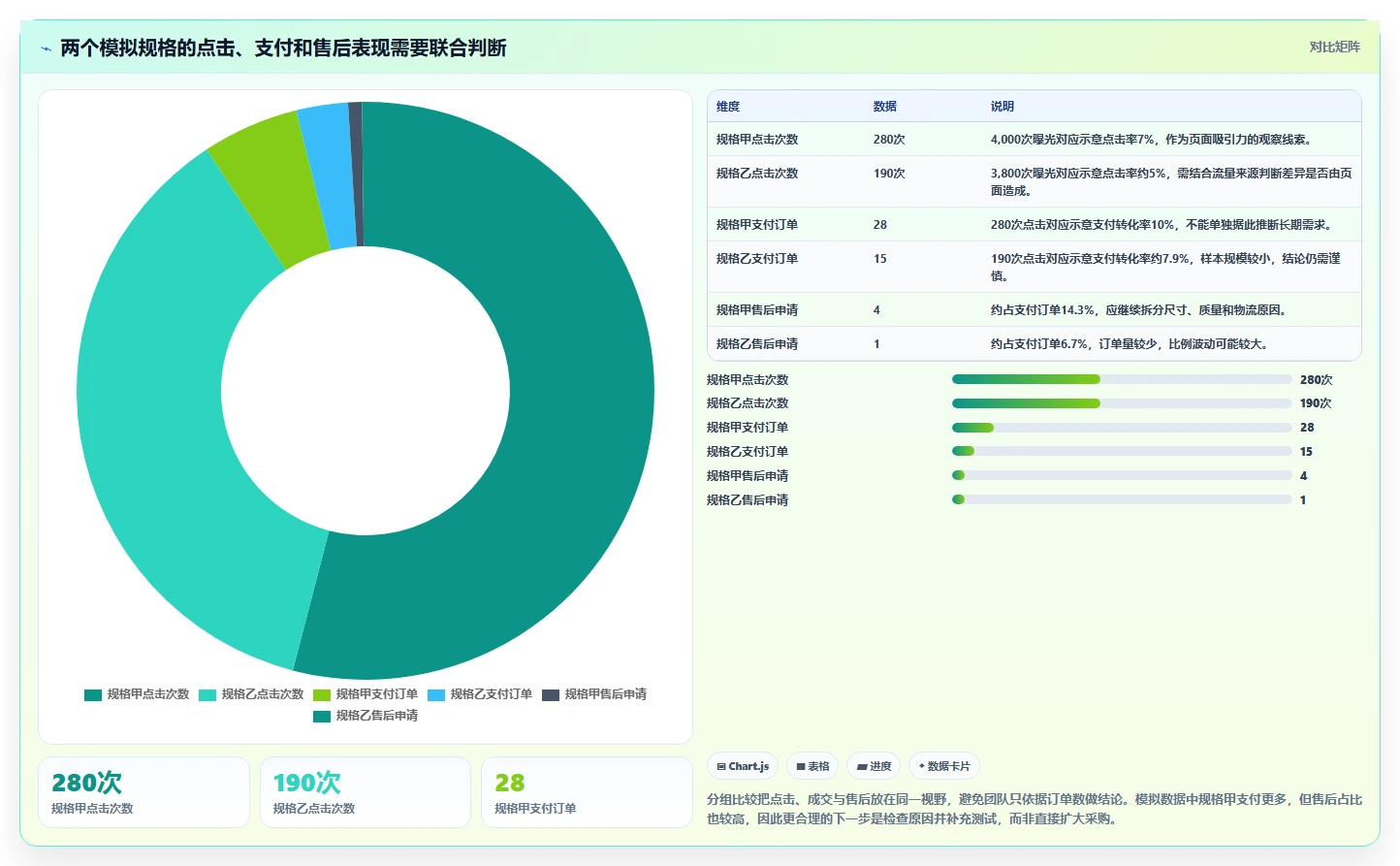
Task: Click the 规格甲支付订单 progress bar
Action: 1122,428
